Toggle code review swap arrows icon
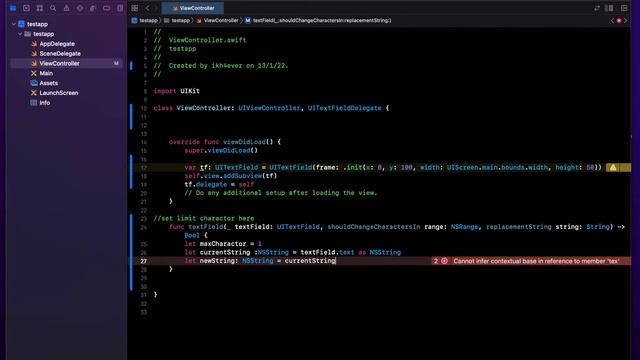640x360 pixels. (597, 8)
